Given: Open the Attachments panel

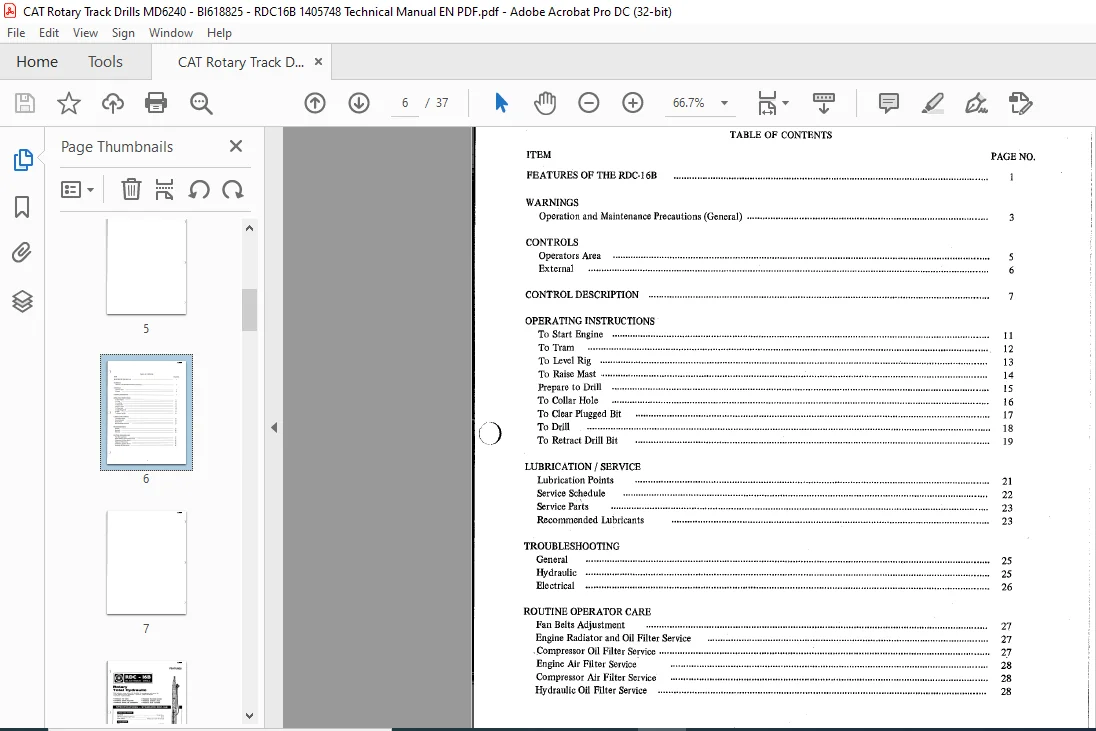Looking at the screenshot, I should pos(22,252).
